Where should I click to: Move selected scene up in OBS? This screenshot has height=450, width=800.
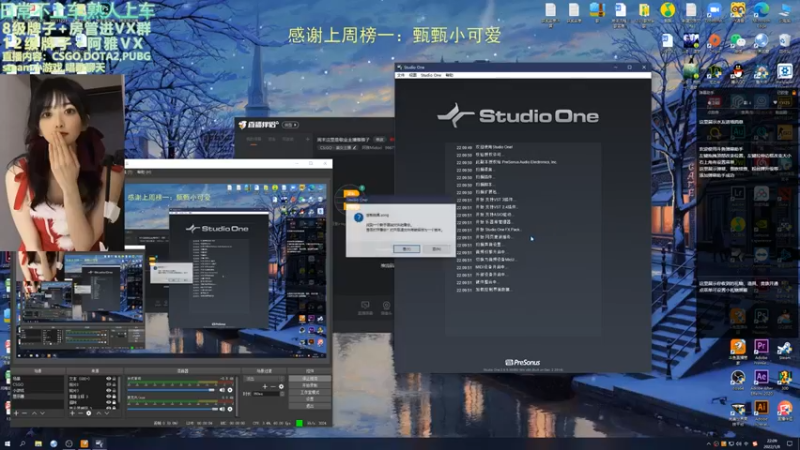click(x=34, y=413)
